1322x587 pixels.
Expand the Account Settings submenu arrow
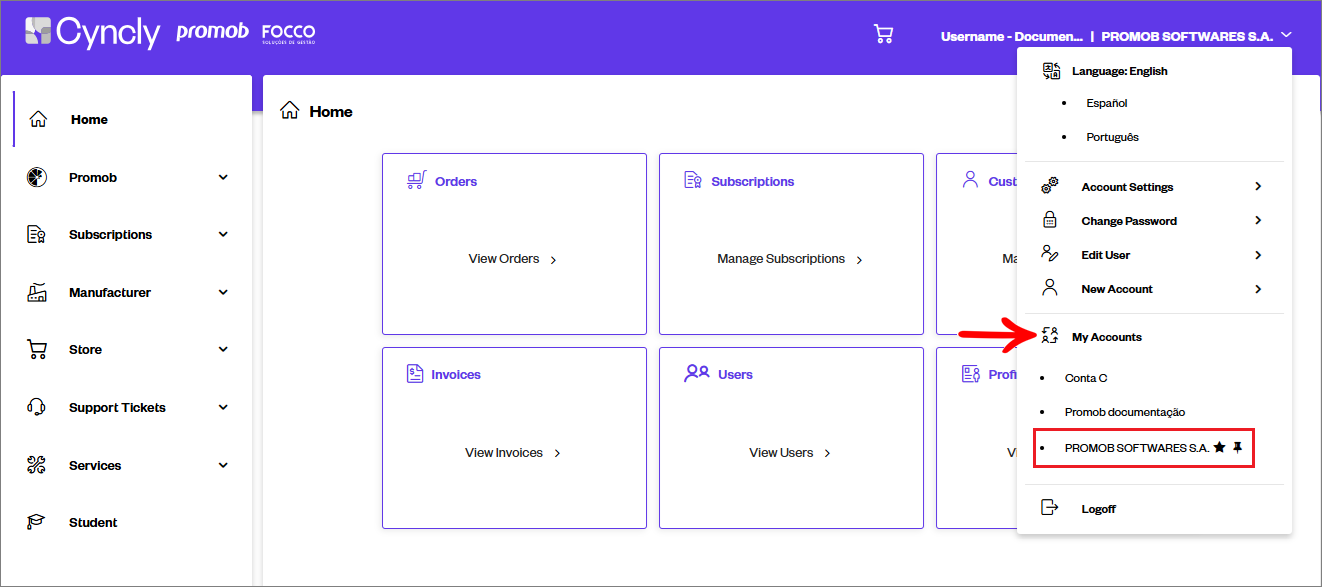point(1258,186)
